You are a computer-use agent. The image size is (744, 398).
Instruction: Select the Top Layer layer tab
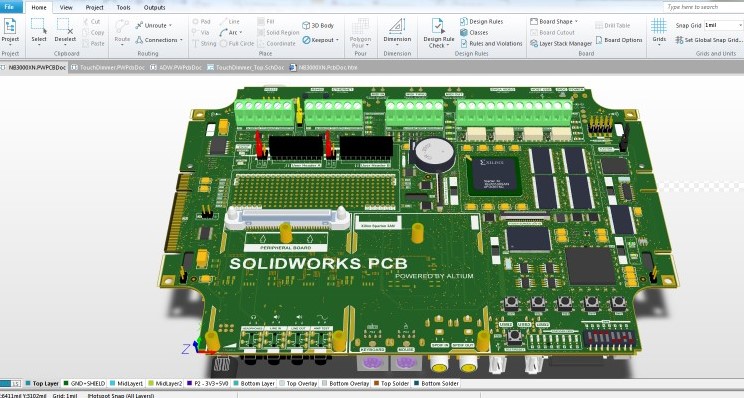tap(42, 383)
